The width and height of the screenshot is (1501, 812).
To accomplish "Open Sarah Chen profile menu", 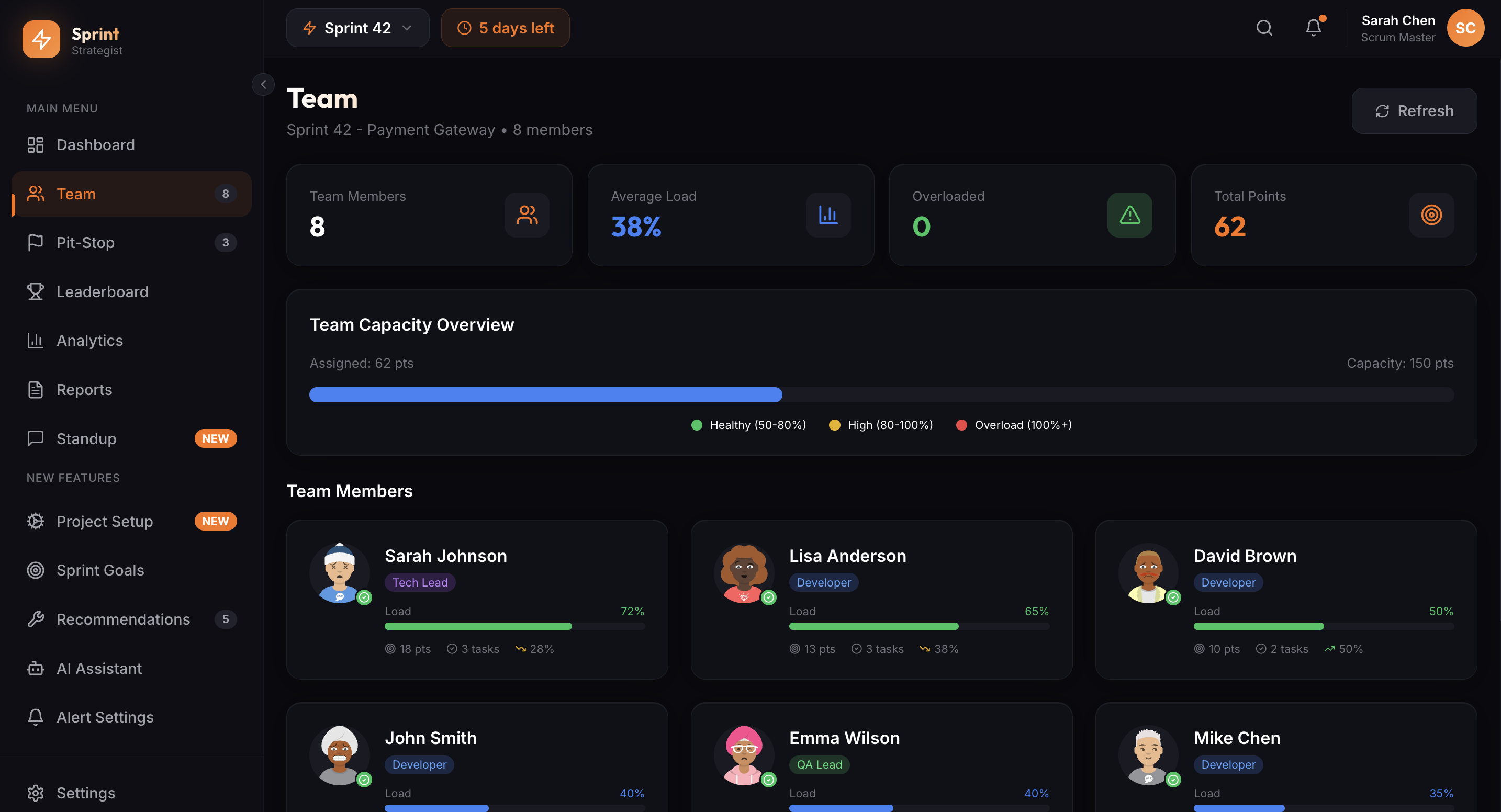I will click(x=1398, y=28).
